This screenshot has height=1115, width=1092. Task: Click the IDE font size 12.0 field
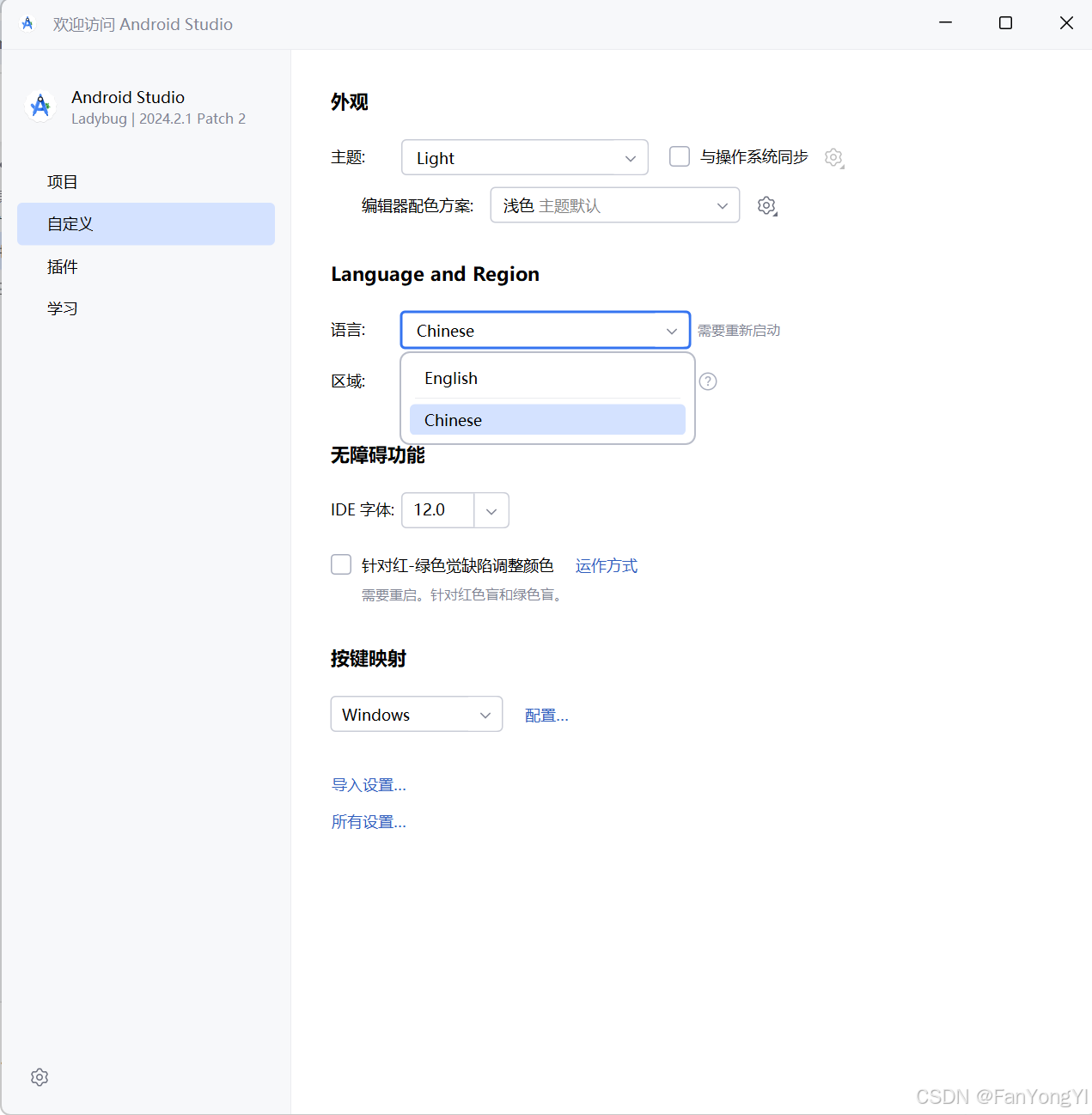point(438,510)
